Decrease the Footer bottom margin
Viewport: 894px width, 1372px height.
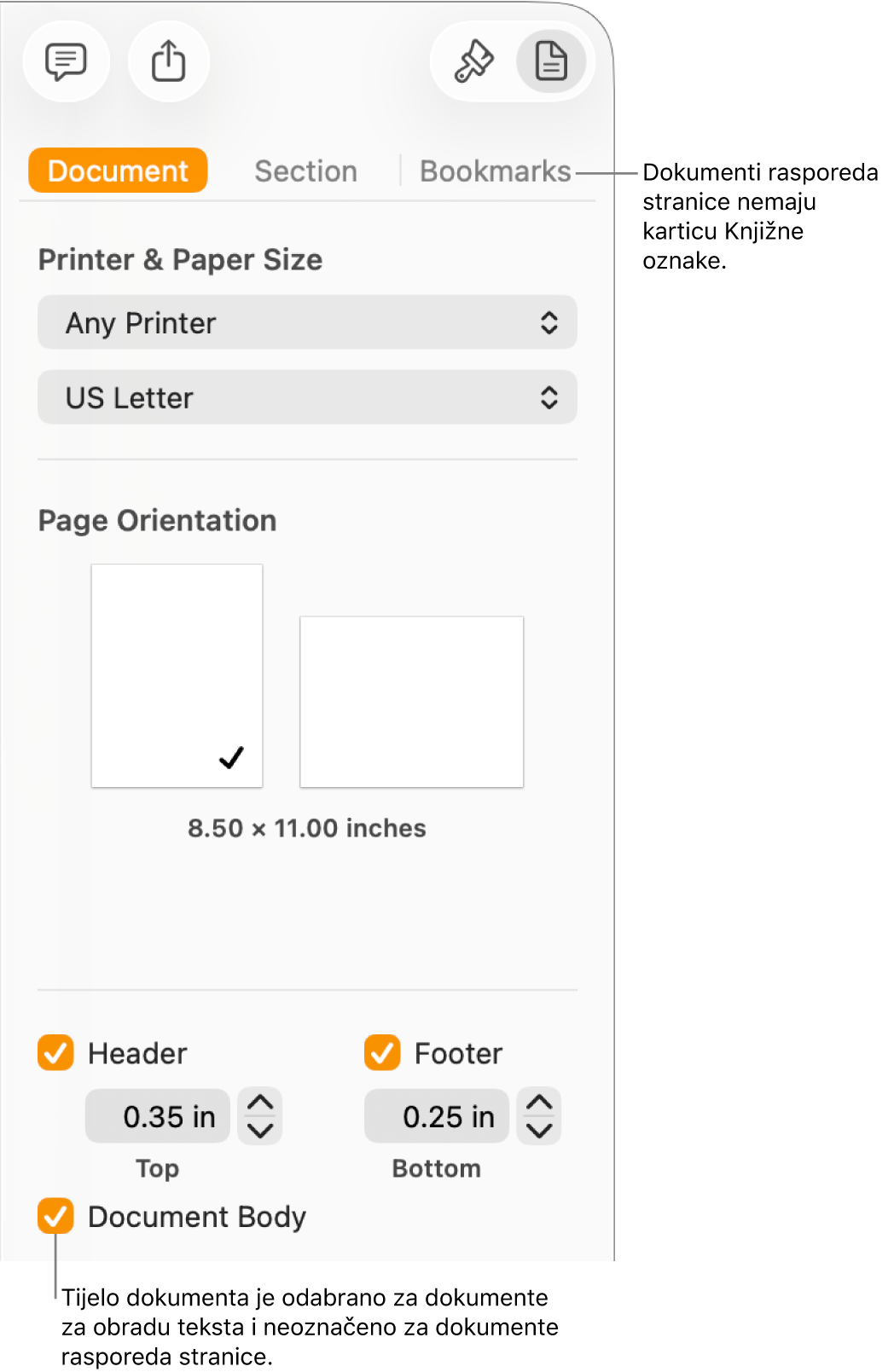point(539,1131)
